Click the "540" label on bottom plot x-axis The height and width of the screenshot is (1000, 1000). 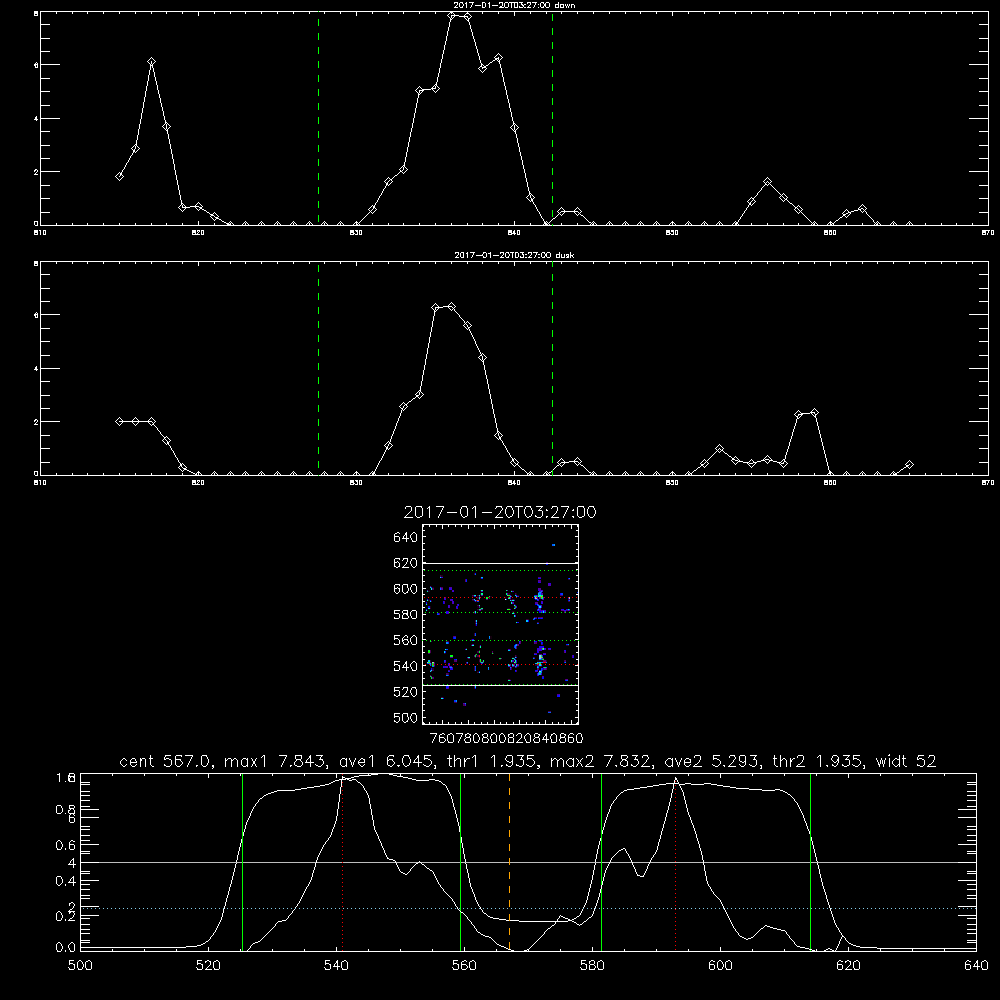[336, 966]
